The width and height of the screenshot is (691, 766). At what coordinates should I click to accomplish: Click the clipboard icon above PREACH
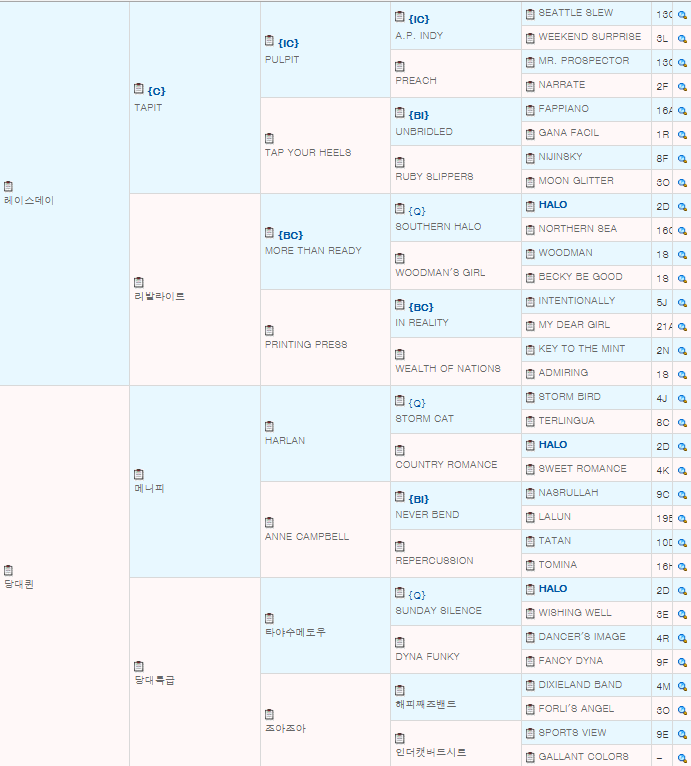399,66
